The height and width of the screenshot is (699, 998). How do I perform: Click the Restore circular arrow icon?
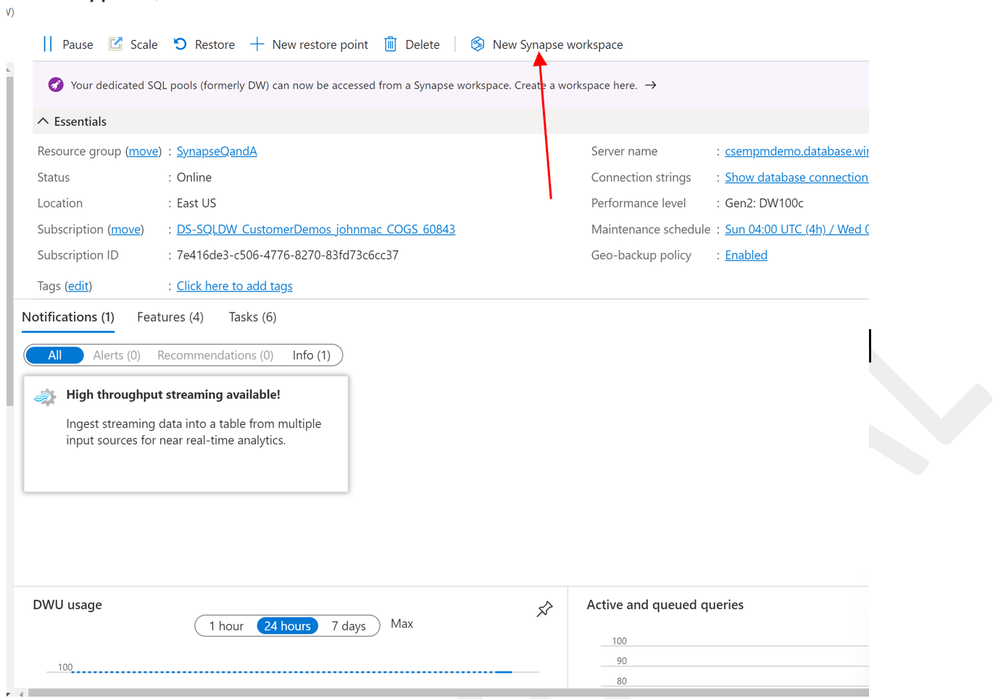180,44
